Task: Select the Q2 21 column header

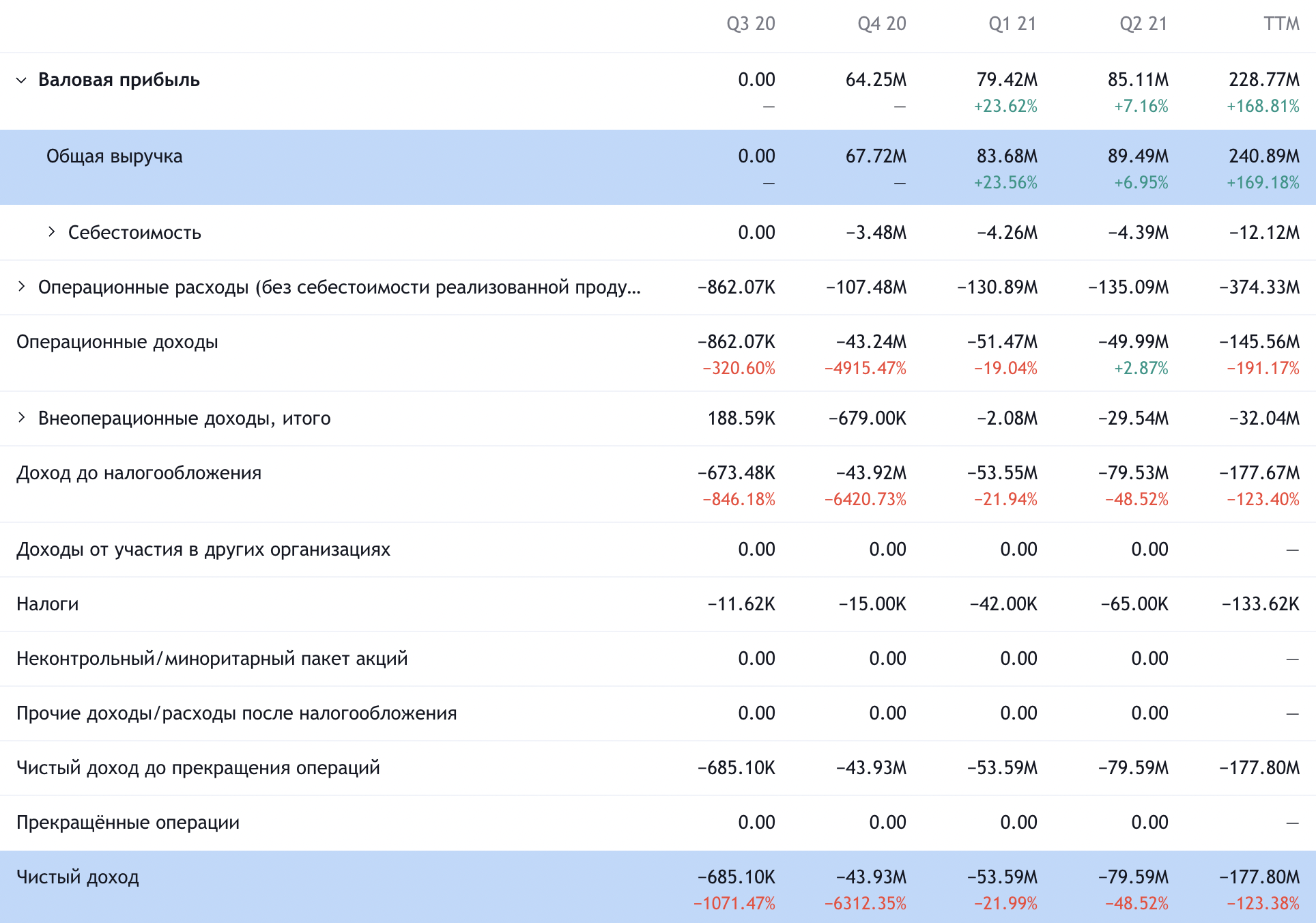Action: (x=1144, y=24)
